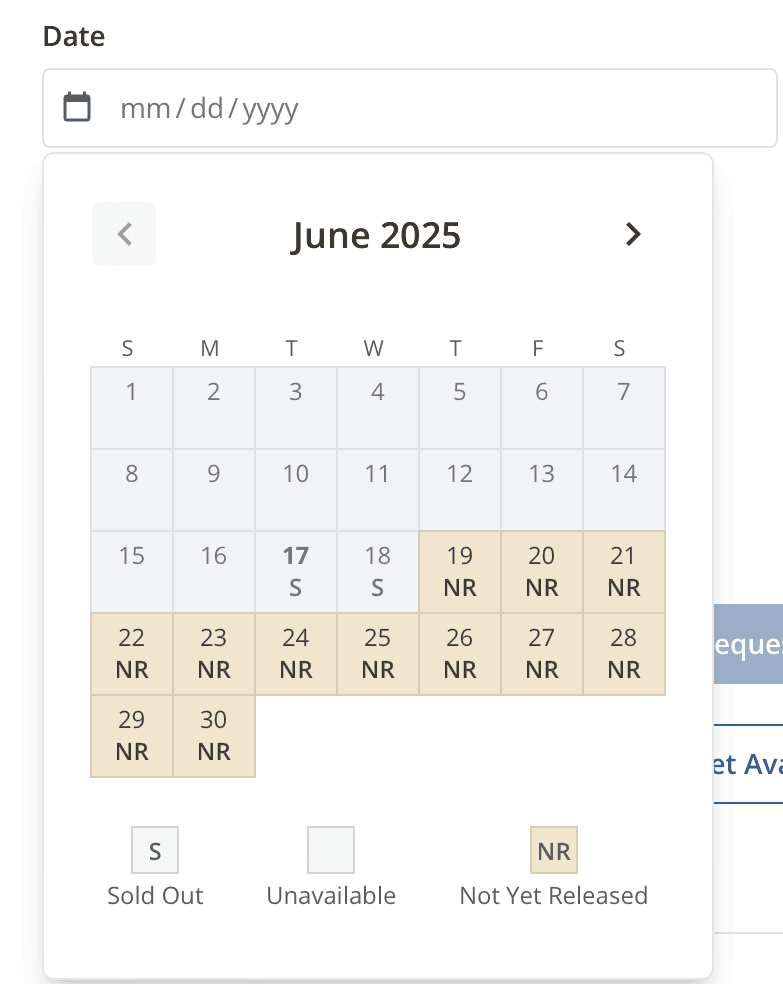
Task: Select June 10 in the calendar
Action: (x=295, y=489)
